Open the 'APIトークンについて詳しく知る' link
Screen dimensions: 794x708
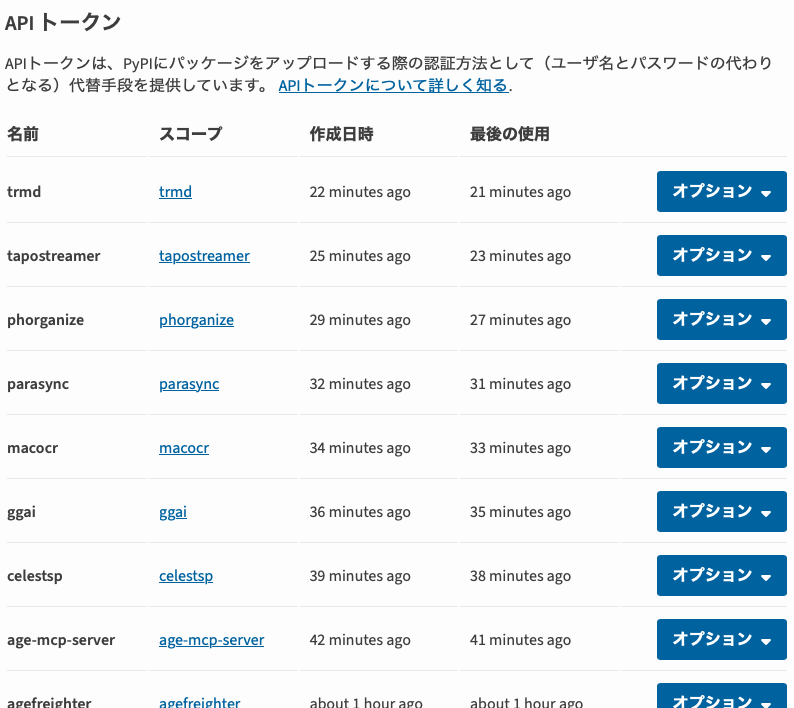tap(393, 86)
